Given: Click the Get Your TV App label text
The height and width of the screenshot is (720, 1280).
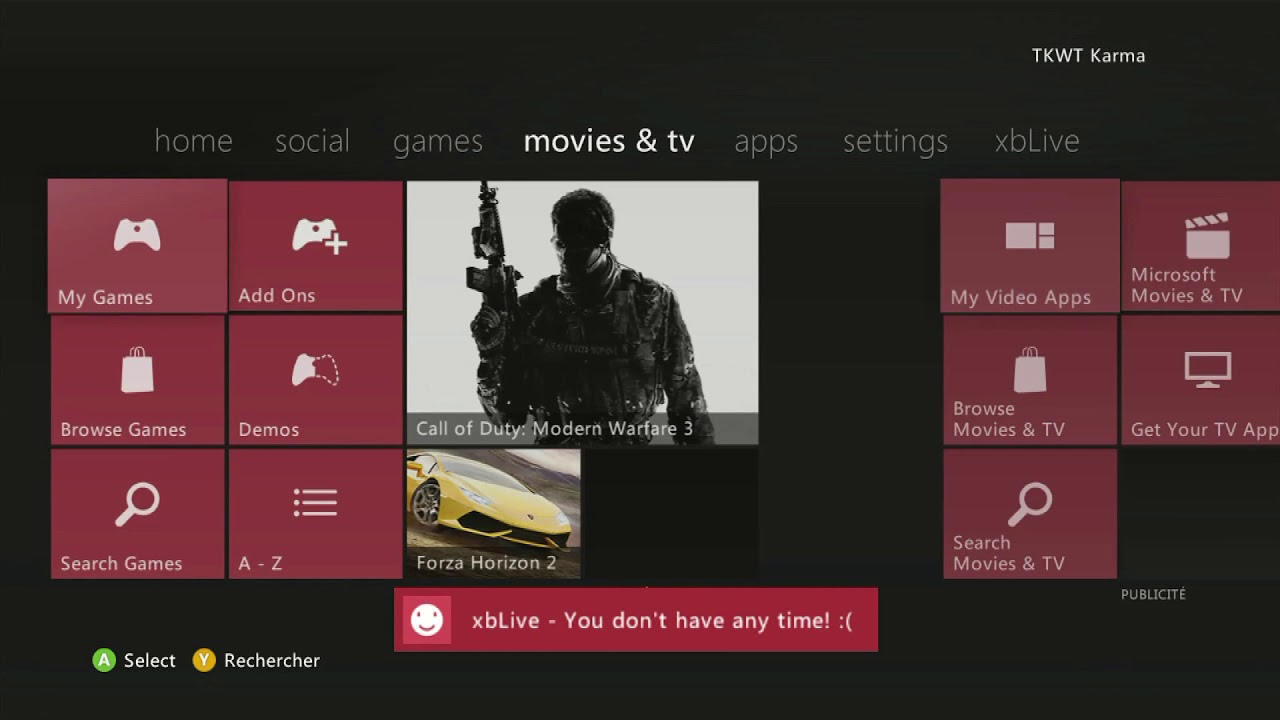Looking at the screenshot, I should 1205,430.
